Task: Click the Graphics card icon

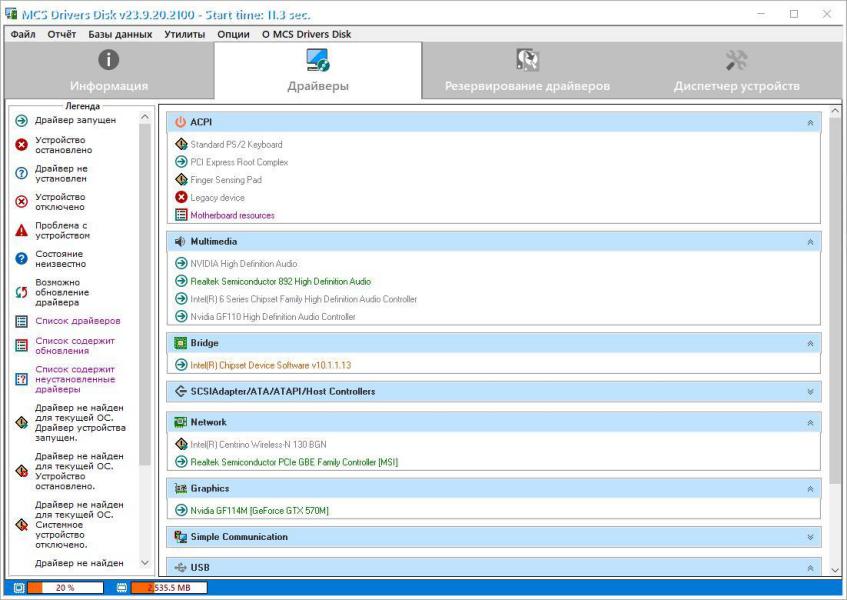Action: tap(180, 488)
